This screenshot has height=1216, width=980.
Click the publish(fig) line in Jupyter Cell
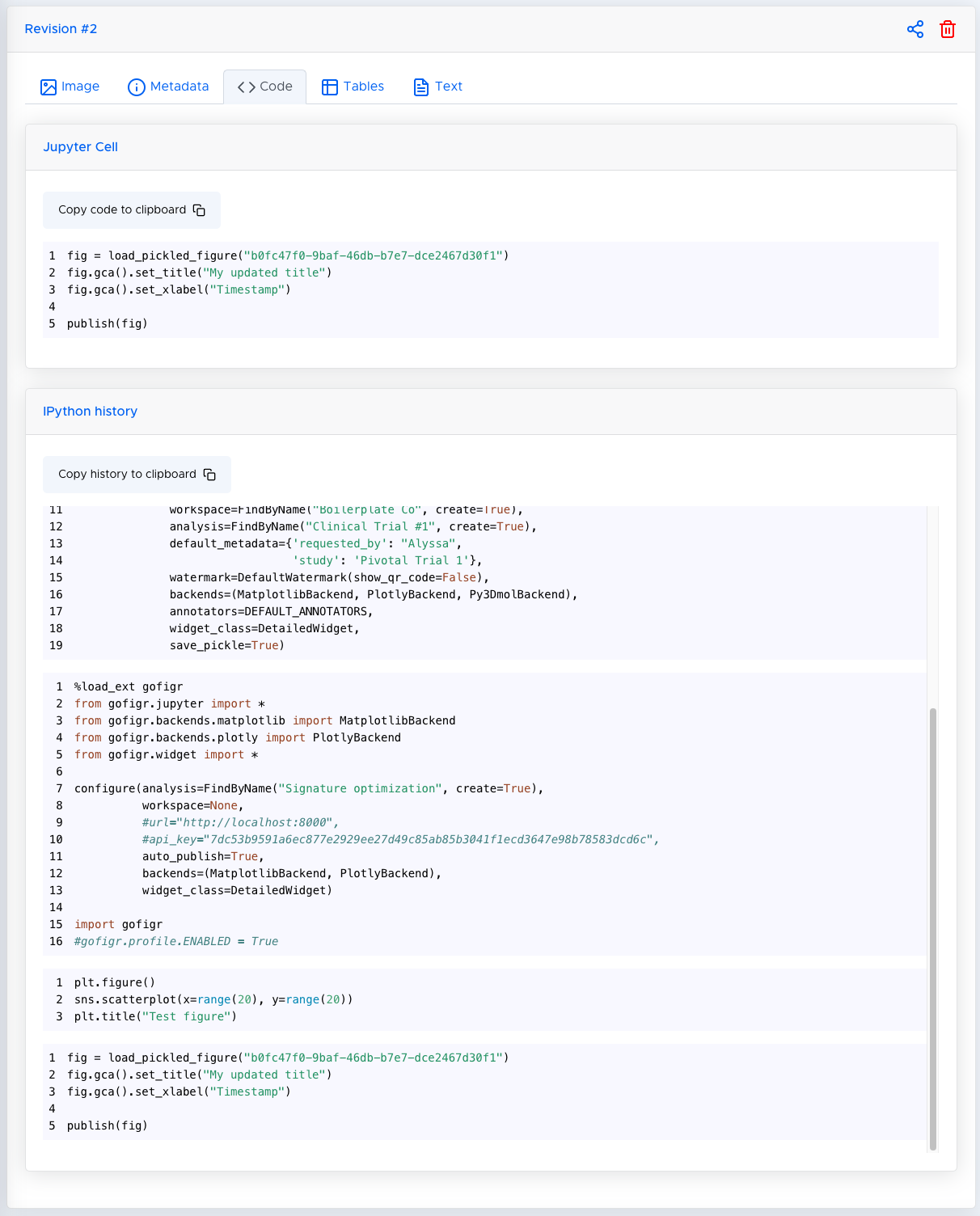pyautogui.click(x=107, y=323)
